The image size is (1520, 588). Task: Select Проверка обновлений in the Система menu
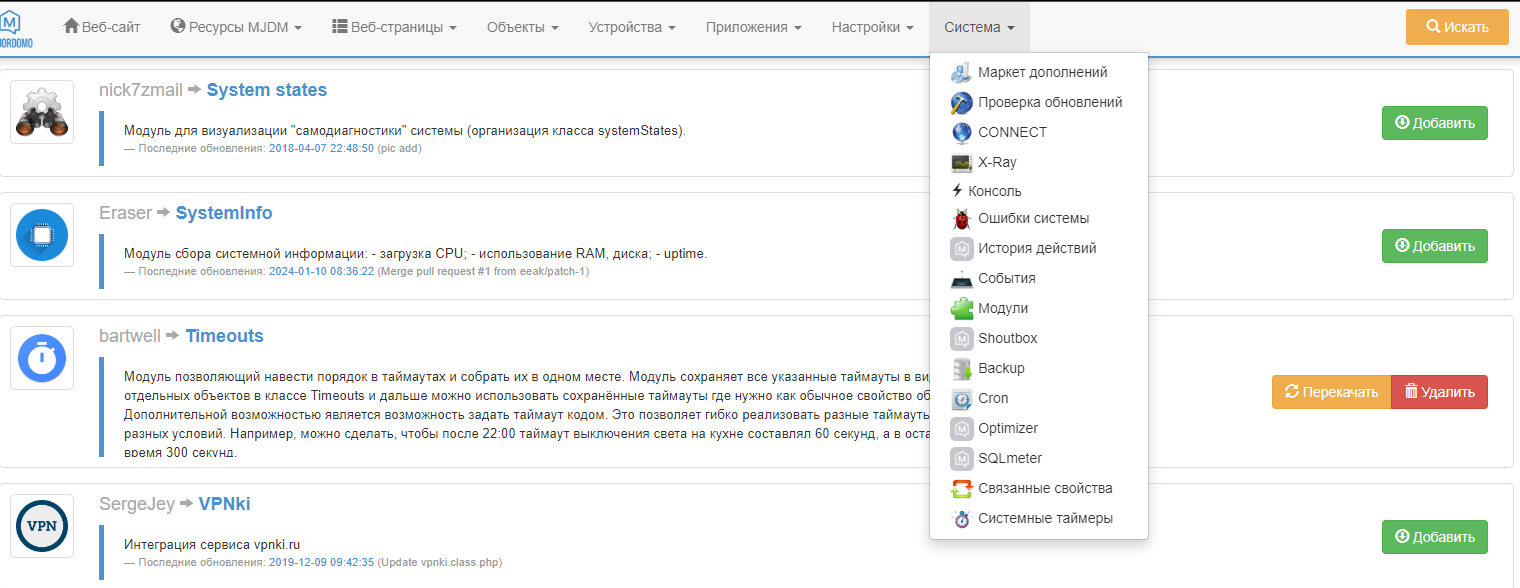click(1050, 102)
